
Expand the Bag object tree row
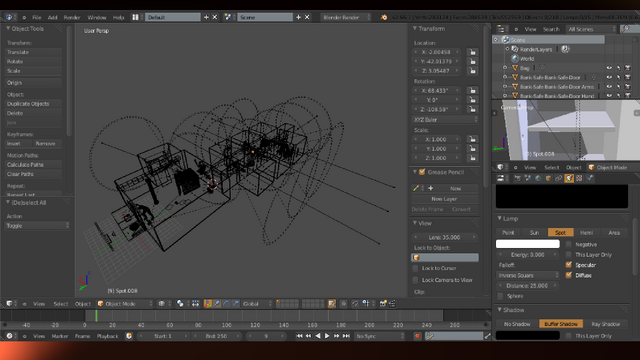tap(505, 68)
